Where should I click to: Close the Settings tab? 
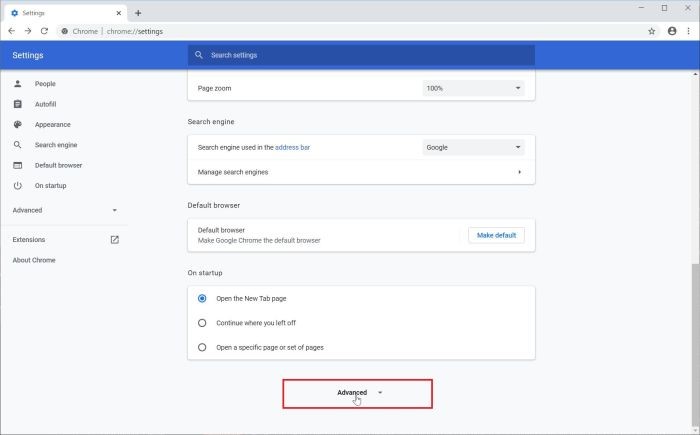pyautogui.click(x=118, y=13)
